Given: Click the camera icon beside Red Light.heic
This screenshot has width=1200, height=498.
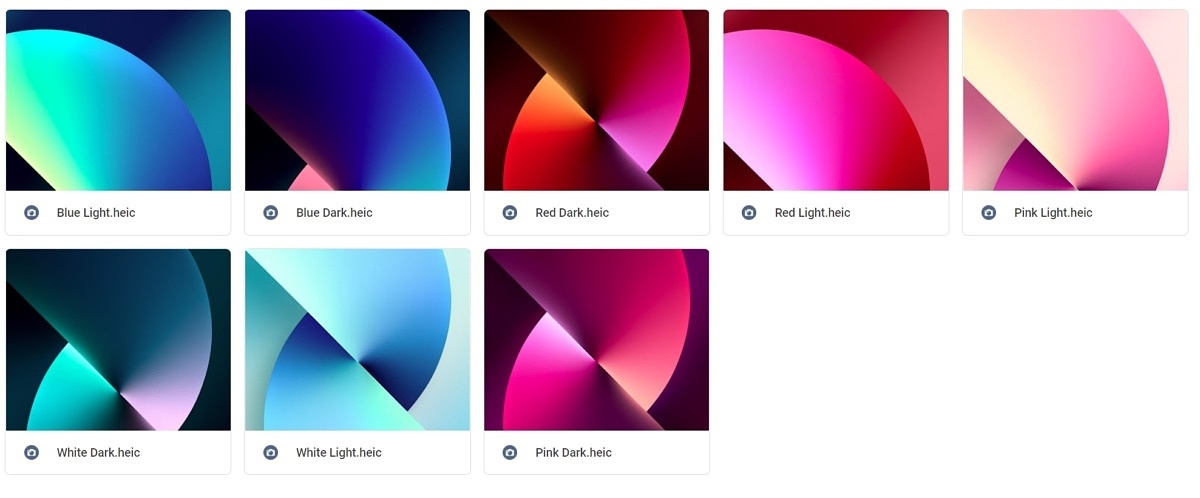Looking at the screenshot, I should (749, 213).
